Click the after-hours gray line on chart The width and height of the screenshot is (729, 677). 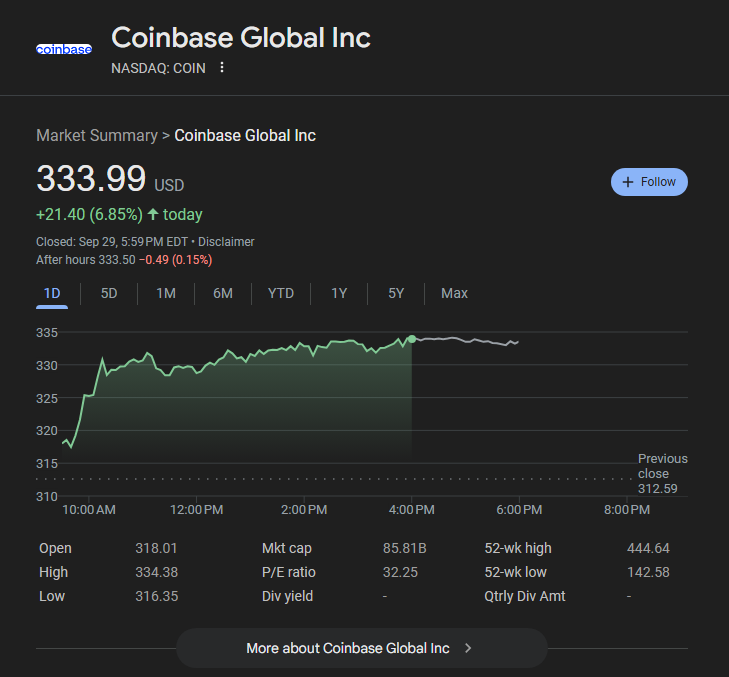coord(470,341)
